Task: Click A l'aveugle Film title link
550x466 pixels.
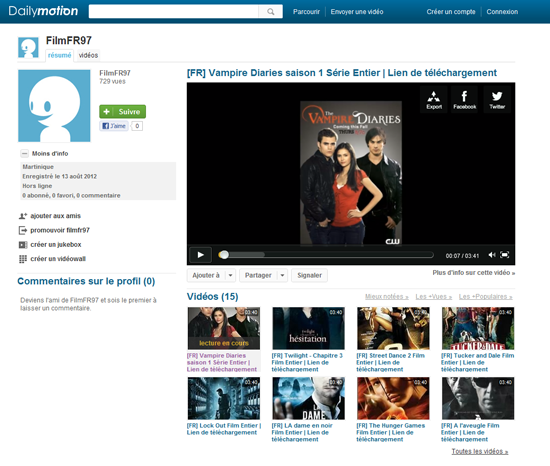Action: [x=470, y=433]
